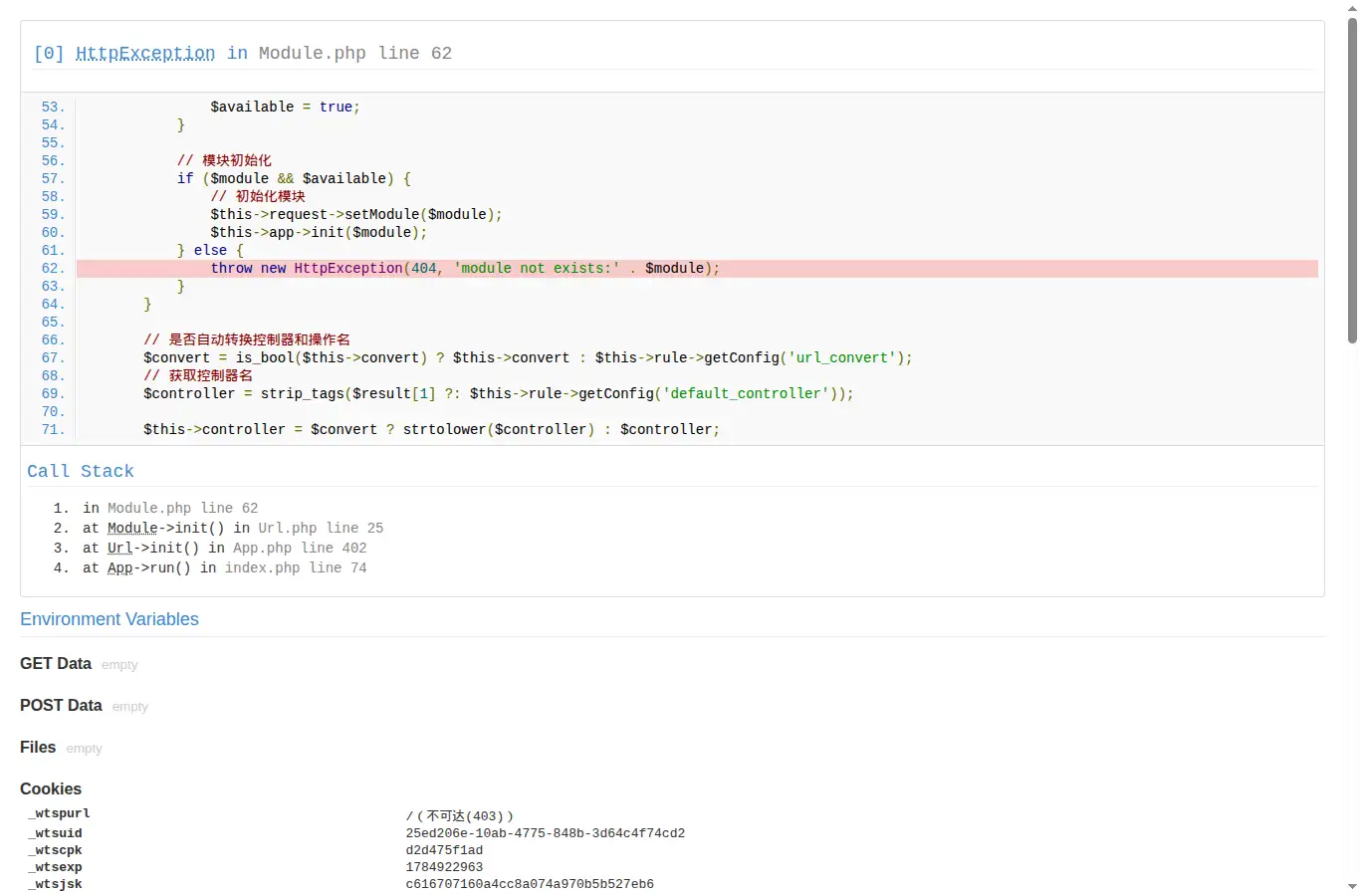This screenshot has height=896, width=1360.
Task: Click the comment '// 初始化模块'
Action: [x=258, y=197]
